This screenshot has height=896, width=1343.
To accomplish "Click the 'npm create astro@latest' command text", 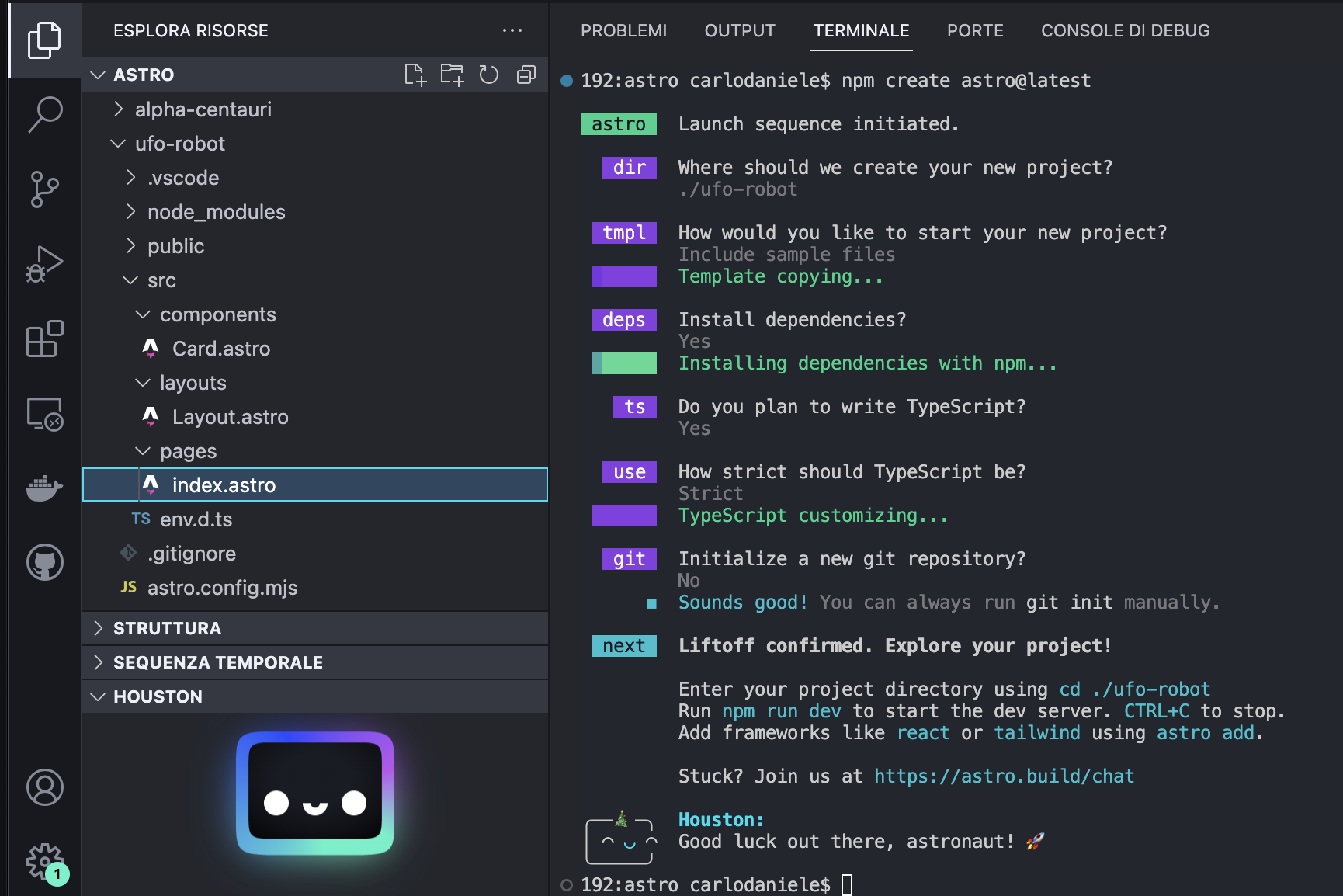I will coord(966,80).
